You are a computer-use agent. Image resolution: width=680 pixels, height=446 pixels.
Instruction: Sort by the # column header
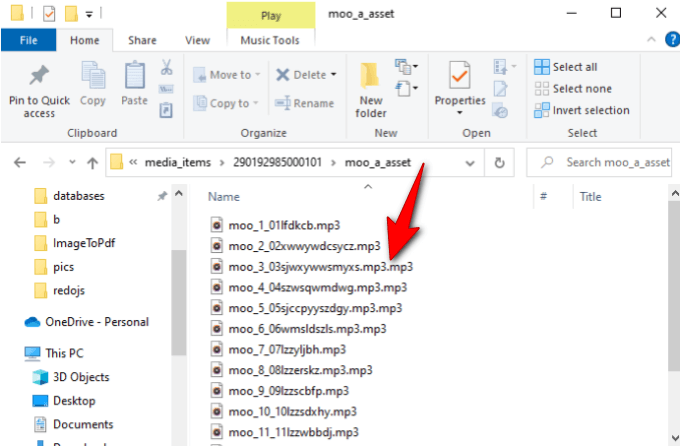pyautogui.click(x=543, y=197)
